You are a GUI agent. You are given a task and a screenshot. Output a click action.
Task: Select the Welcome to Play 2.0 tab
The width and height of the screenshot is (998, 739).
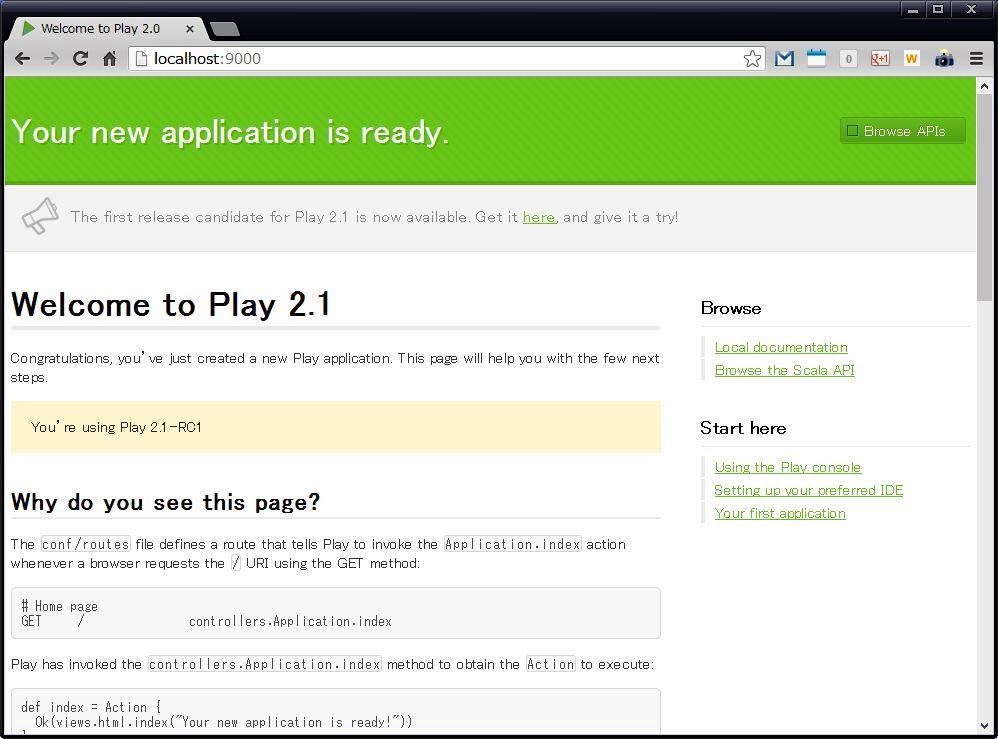pos(100,29)
